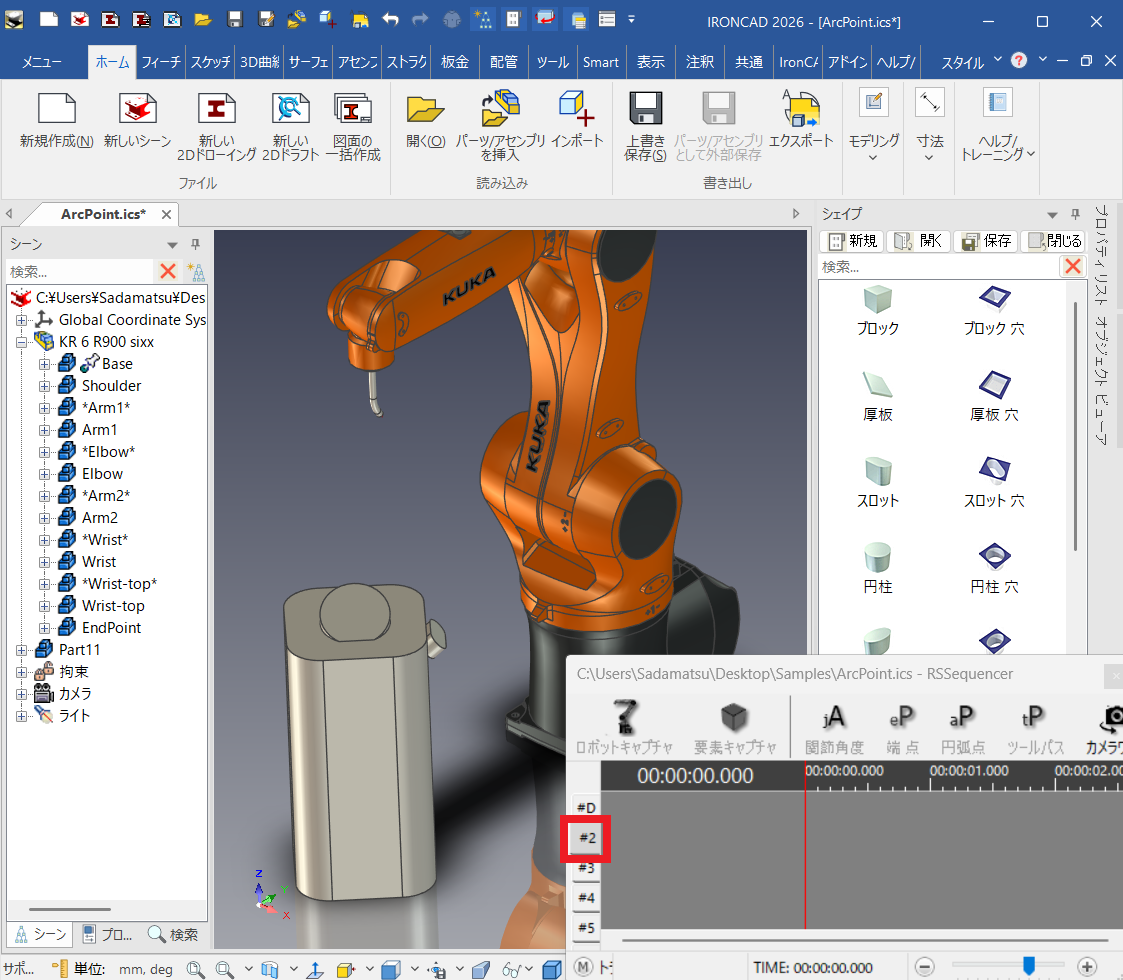
Task: Open the 寸法 dropdown
Action: tap(930, 127)
